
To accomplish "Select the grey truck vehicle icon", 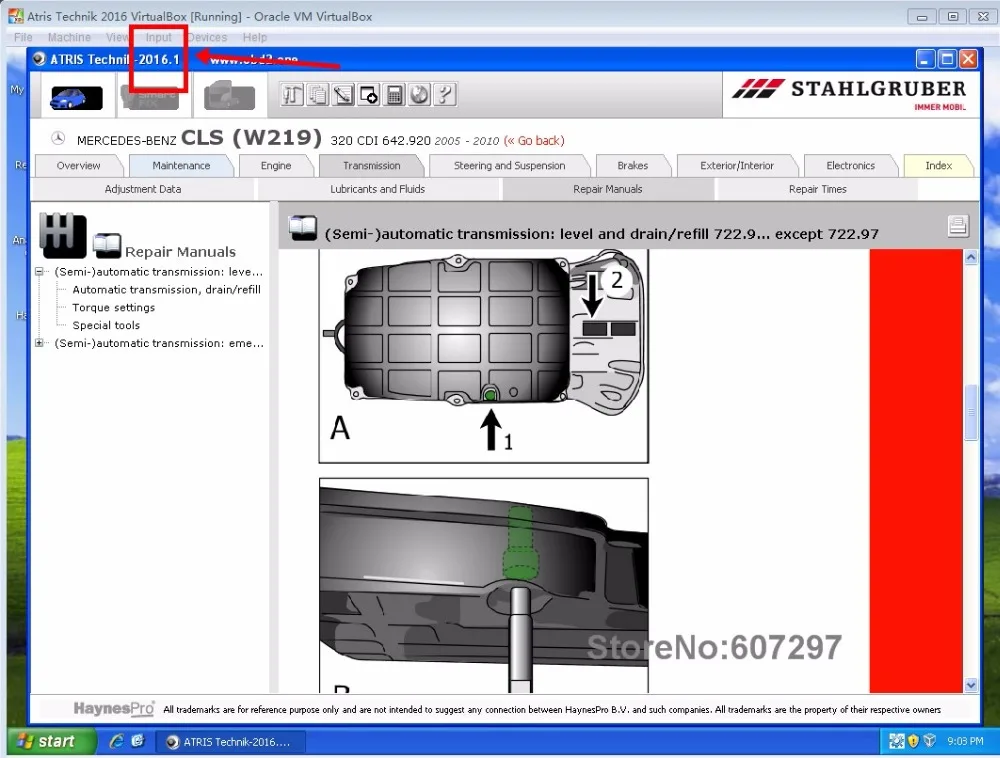I will pos(229,96).
